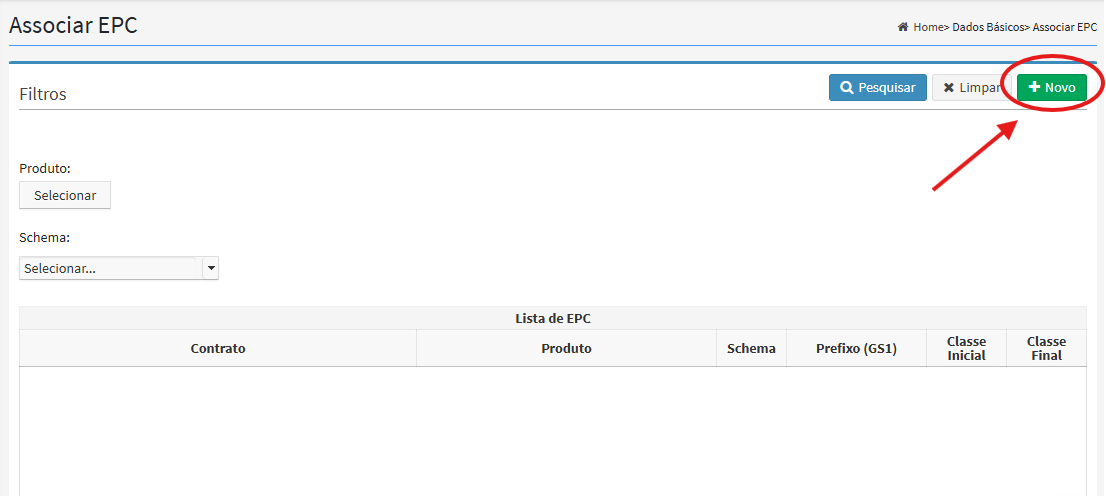1106x496 pixels.
Task: Expand the Schema dropdown arrow
Action: 210,268
